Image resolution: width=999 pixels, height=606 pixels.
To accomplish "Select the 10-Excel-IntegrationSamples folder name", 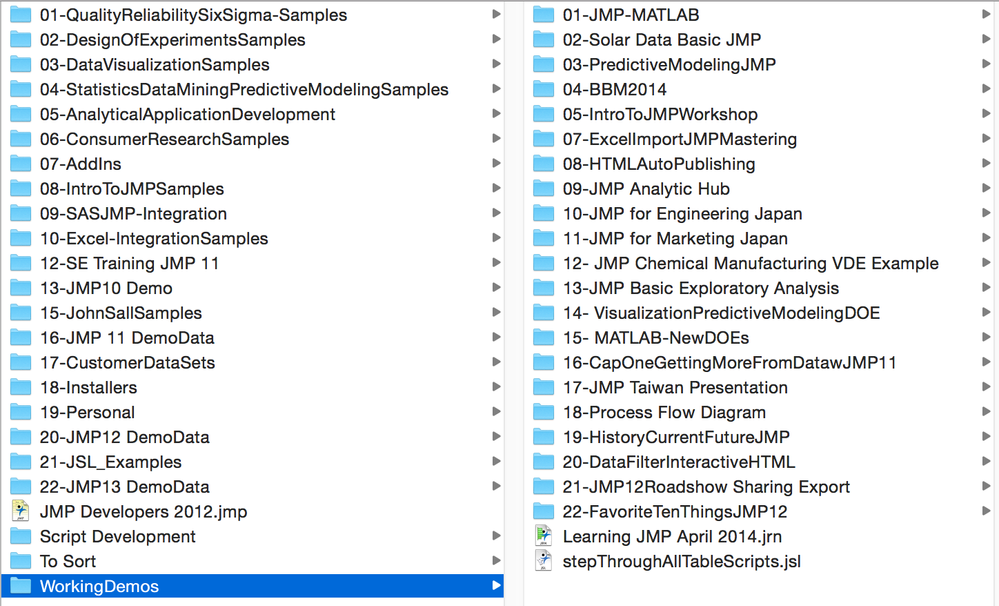I will tap(154, 238).
